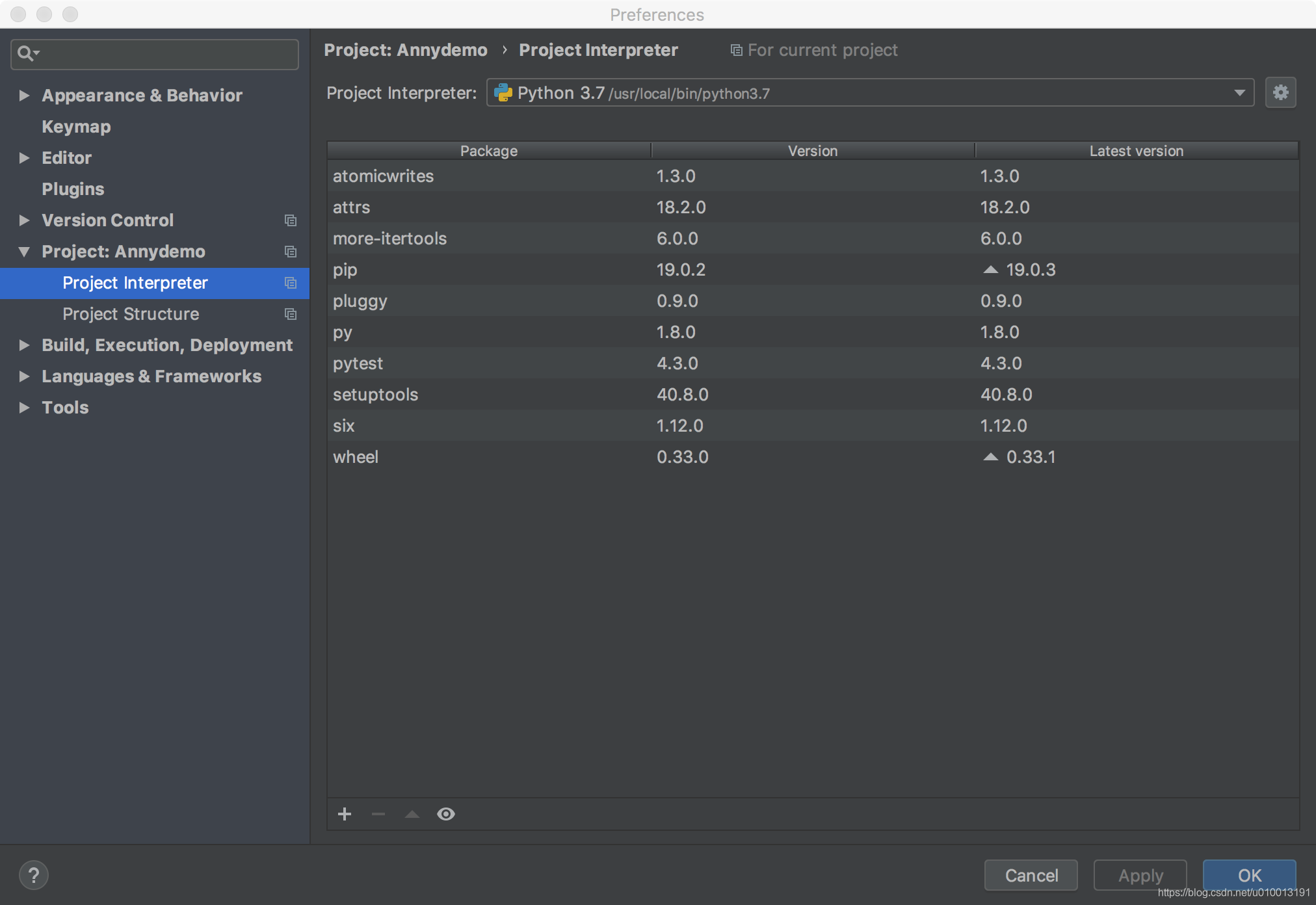Click the Latest version column header
The image size is (1316, 905).
tap(1137, 151)
